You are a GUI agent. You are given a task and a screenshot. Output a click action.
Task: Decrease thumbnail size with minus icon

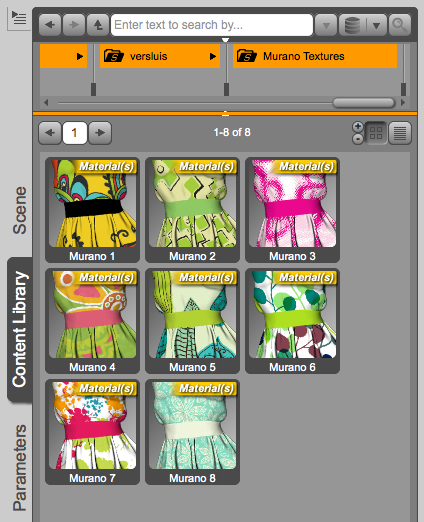click(x=358, y=139)
